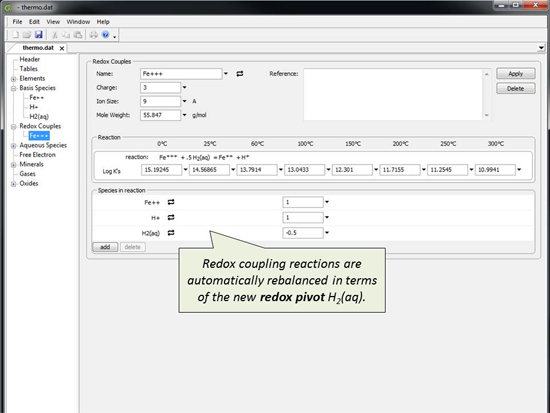Save the file using the floppy disk icon
The width and height of the screenshot is (550, 413).
click(39, 35)
